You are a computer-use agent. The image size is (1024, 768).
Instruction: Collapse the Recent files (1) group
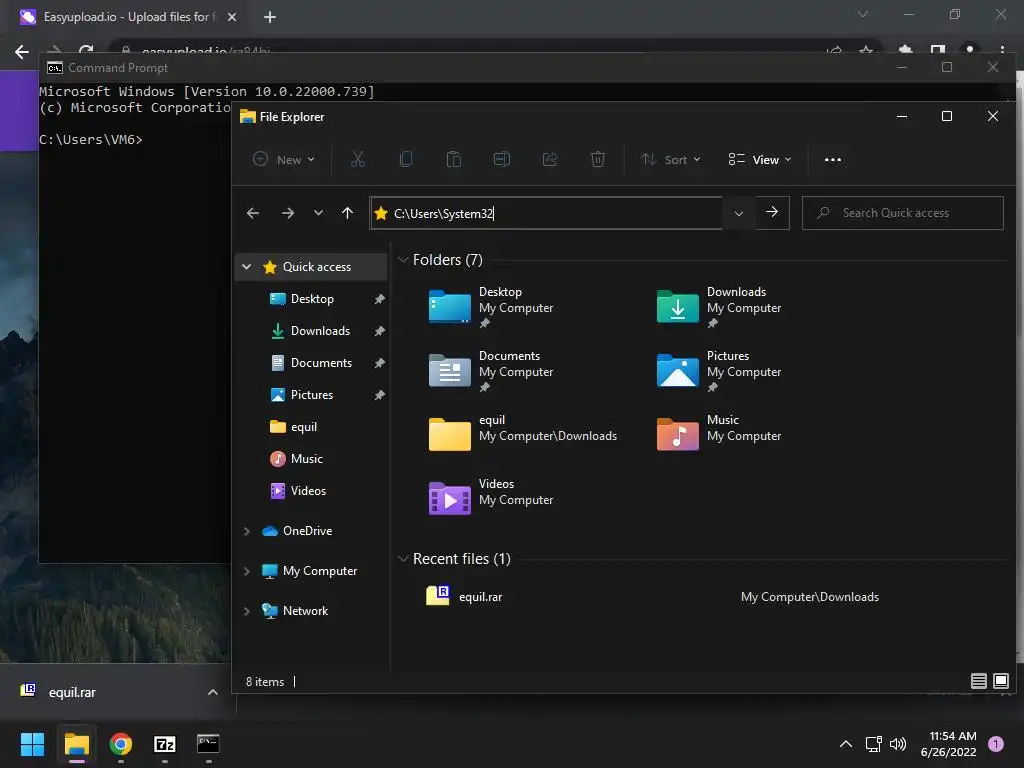pos(403,559)
